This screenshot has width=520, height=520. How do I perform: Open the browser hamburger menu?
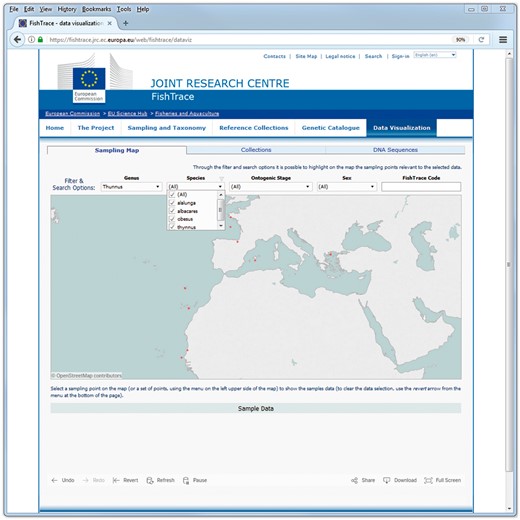coord(503,40)
